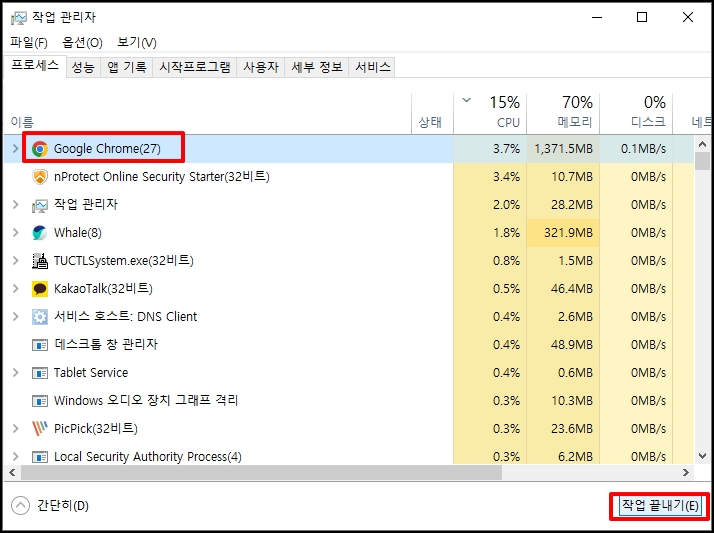Sort by the 이름 column header
The image size is (714, 533).
click(x=207, y=113)
